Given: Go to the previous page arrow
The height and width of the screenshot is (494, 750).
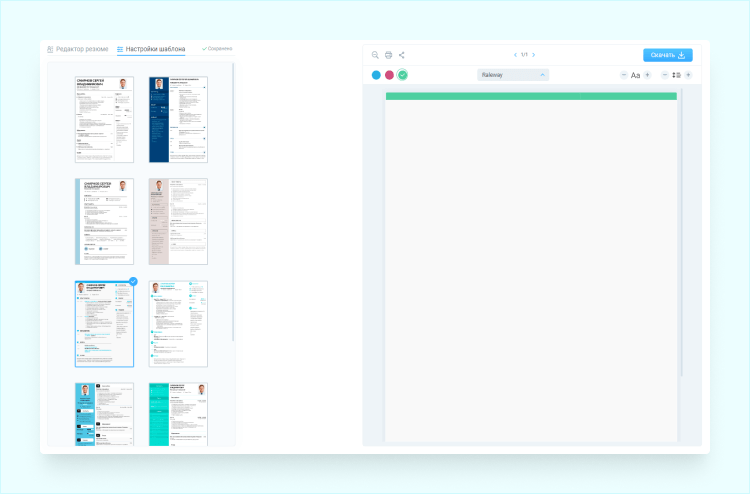Looking at the screenshot, I should click(x=515, y=55).
